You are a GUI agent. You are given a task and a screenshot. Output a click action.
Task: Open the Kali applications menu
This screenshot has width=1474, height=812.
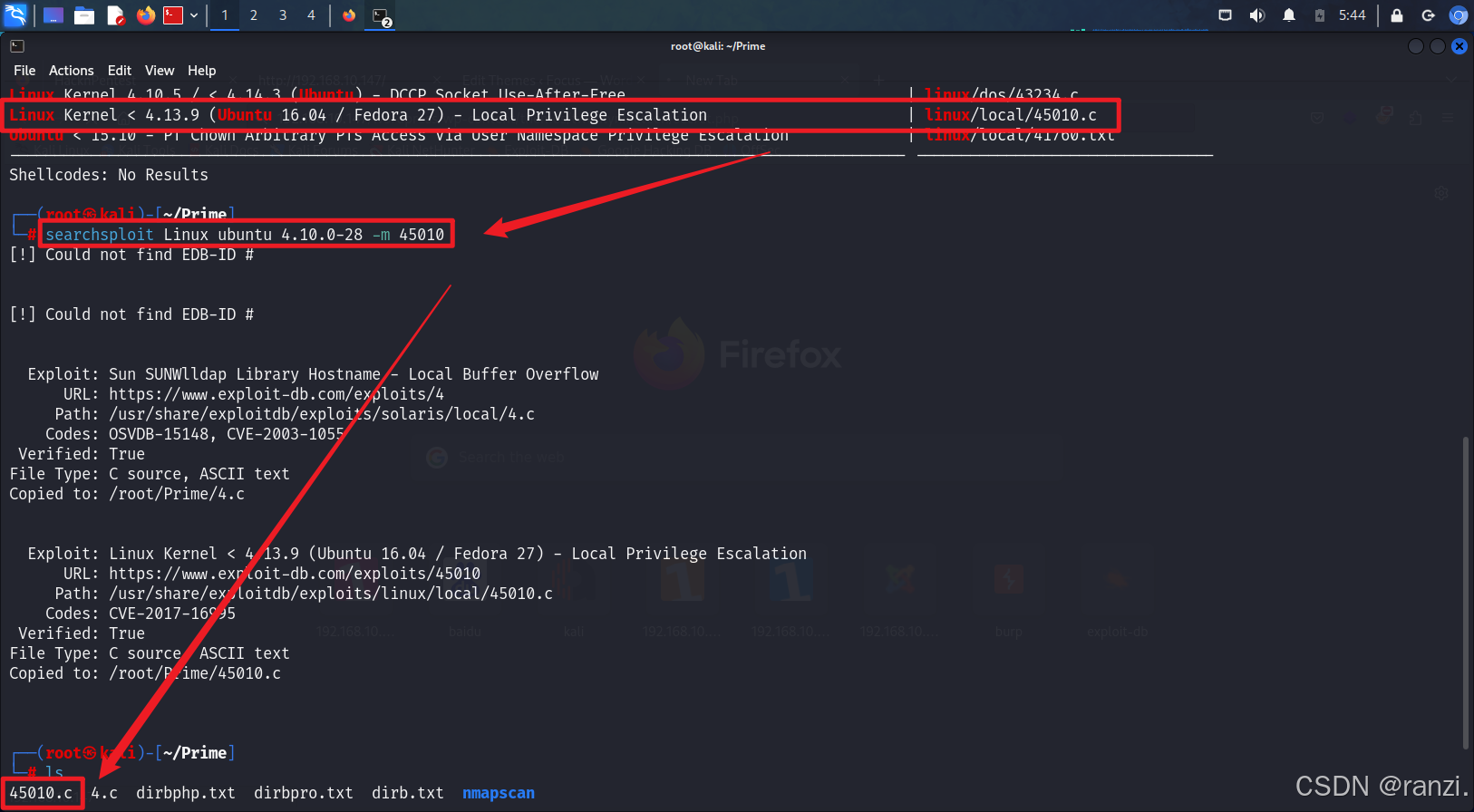coord(15,15)
